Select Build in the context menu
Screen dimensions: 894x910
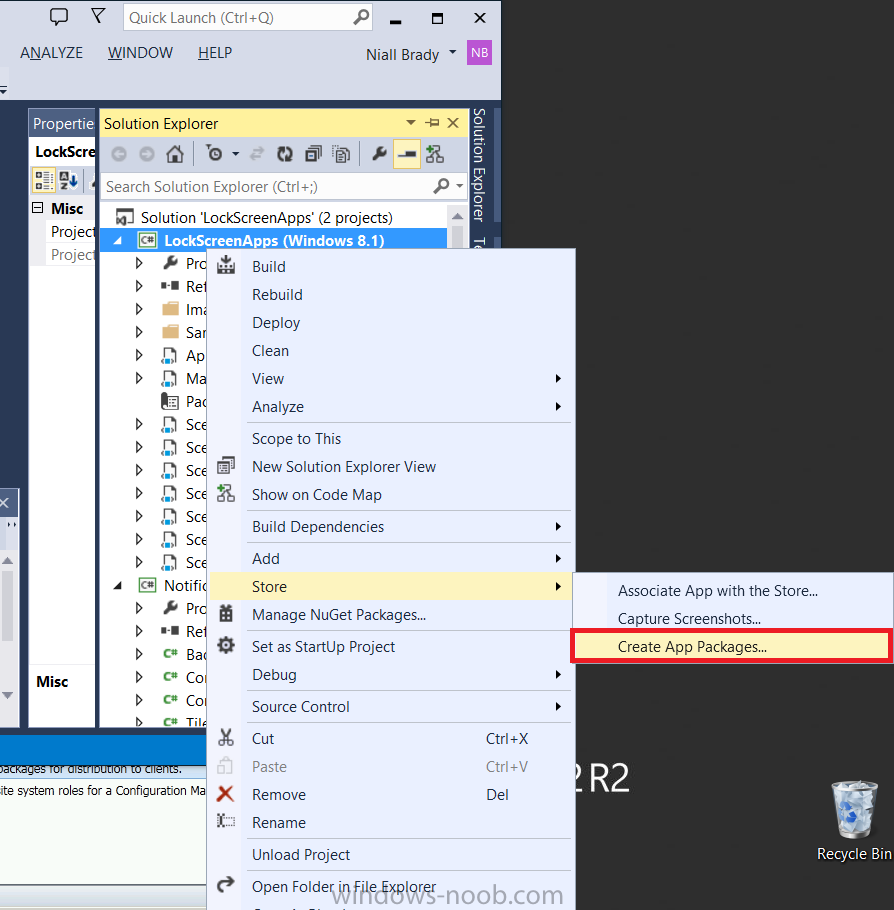(x=391, y=267)
